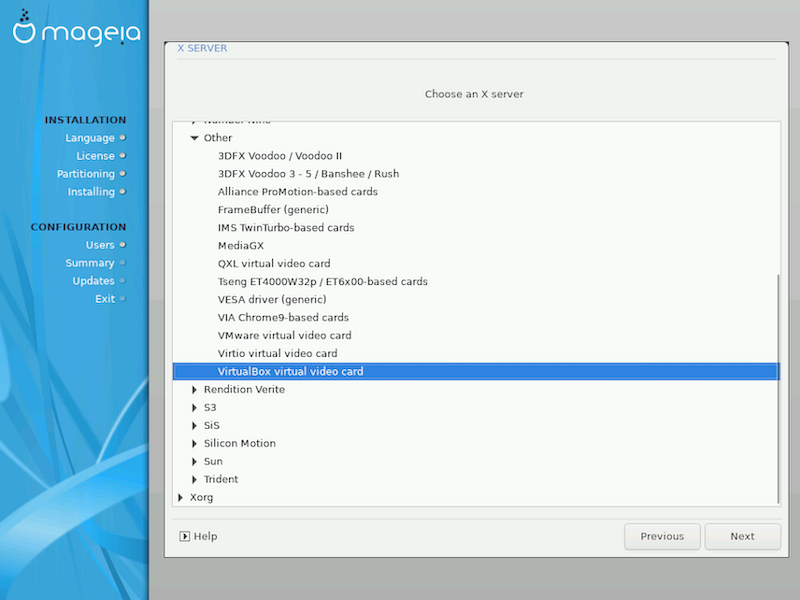Viewport: 800px width, 600px height.
Task: Click the SiS label
Action: click(x=212, y=426)
